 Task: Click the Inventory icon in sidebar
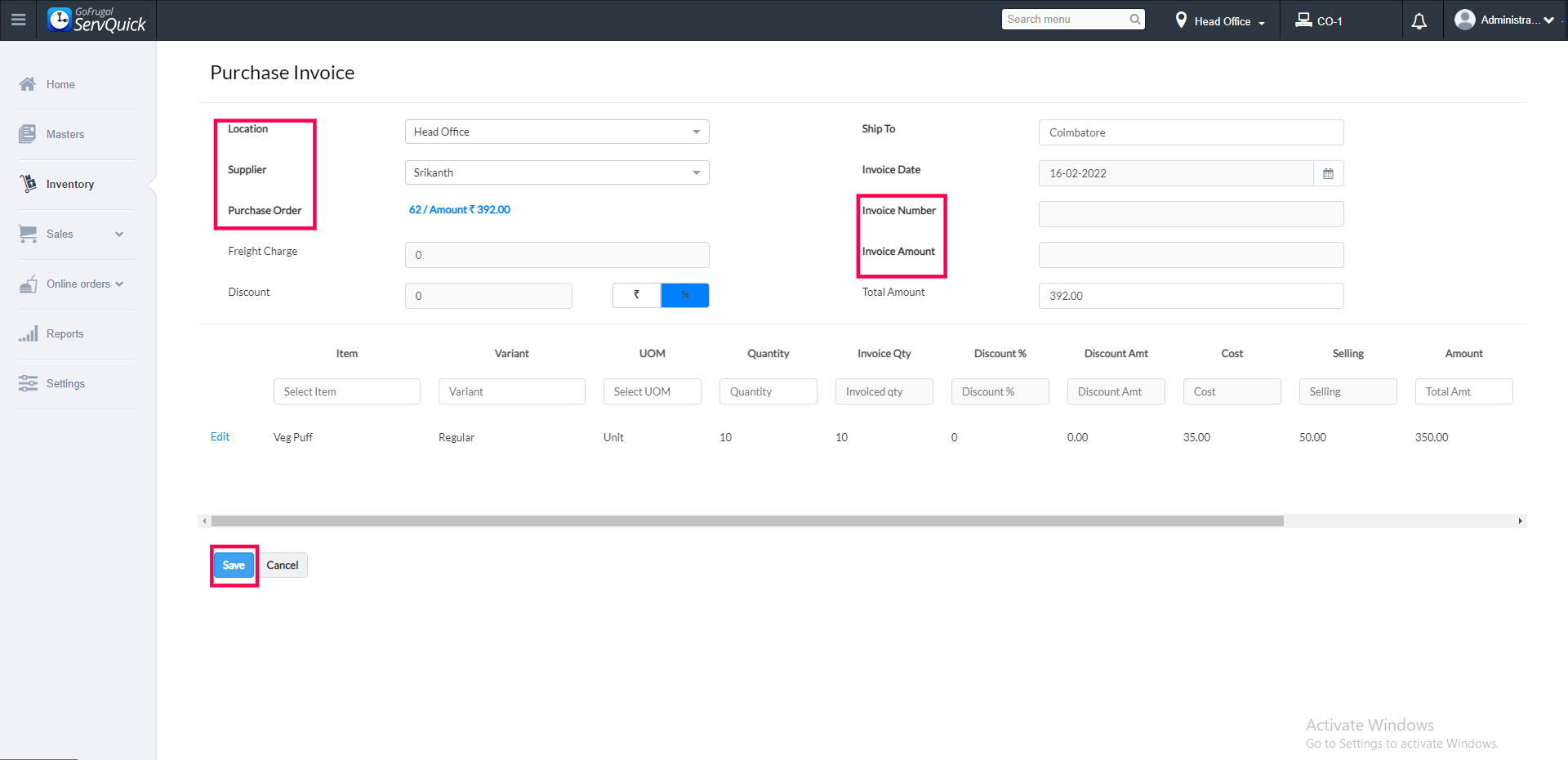tap(29, 184)
